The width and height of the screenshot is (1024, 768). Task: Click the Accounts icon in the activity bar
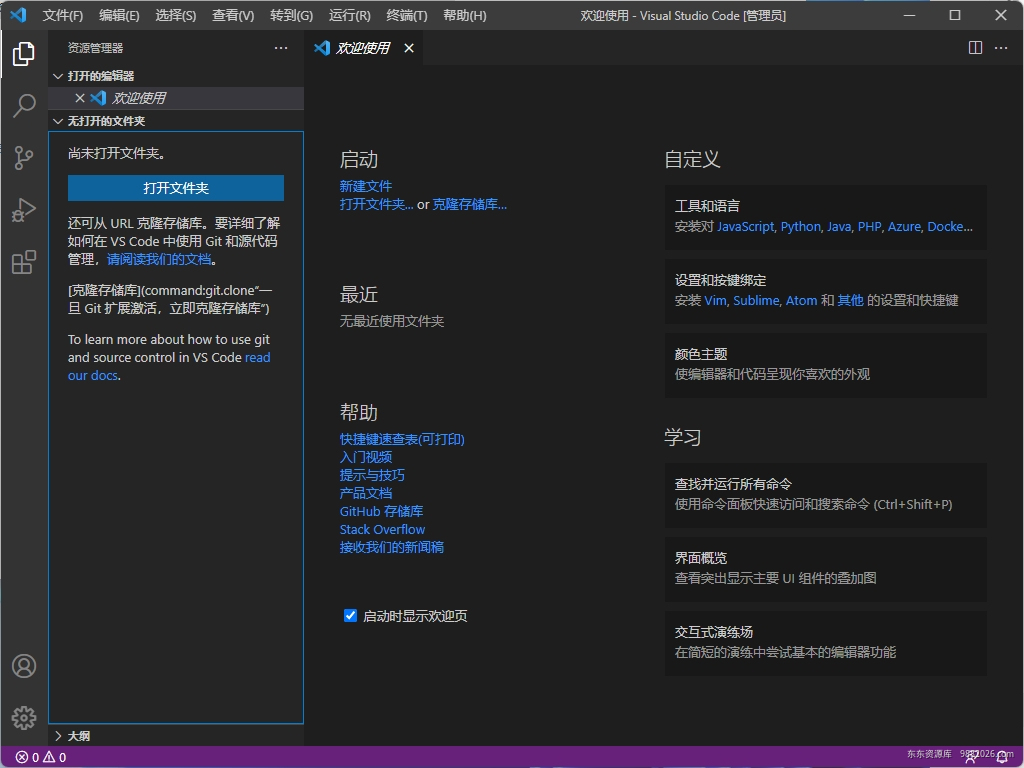(23, 665)
